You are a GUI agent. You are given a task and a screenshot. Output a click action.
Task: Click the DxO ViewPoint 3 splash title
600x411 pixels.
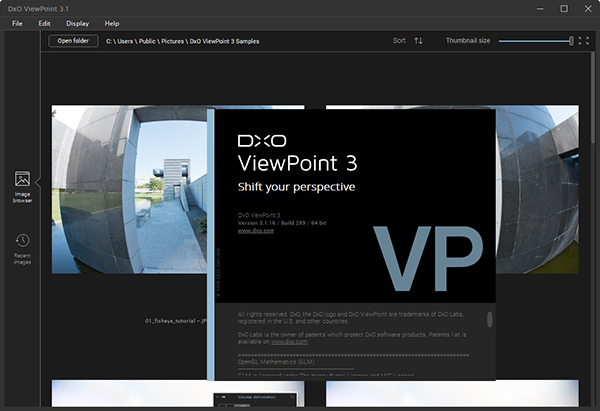[x=297, y=163]
